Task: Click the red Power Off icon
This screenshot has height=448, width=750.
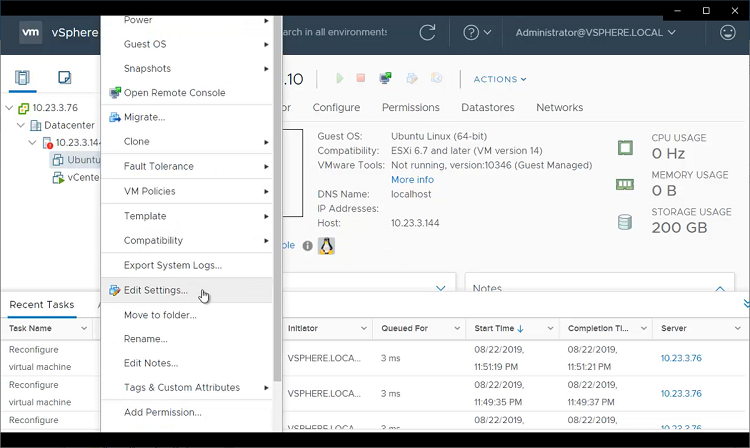Action: tap(361, 78)
